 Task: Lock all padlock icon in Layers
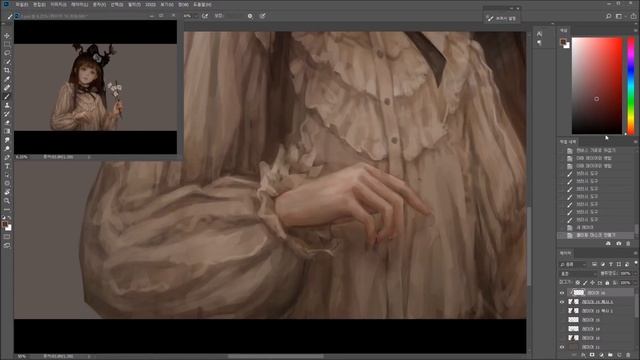click(607, 282)
